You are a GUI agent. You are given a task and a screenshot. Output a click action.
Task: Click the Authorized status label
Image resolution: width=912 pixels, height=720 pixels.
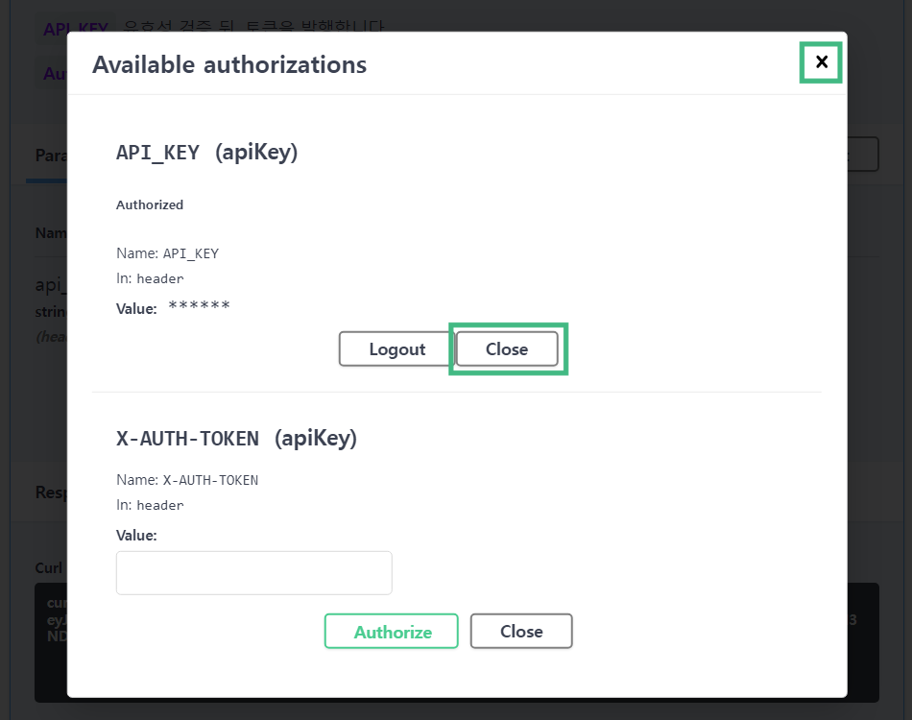point(150,205)
